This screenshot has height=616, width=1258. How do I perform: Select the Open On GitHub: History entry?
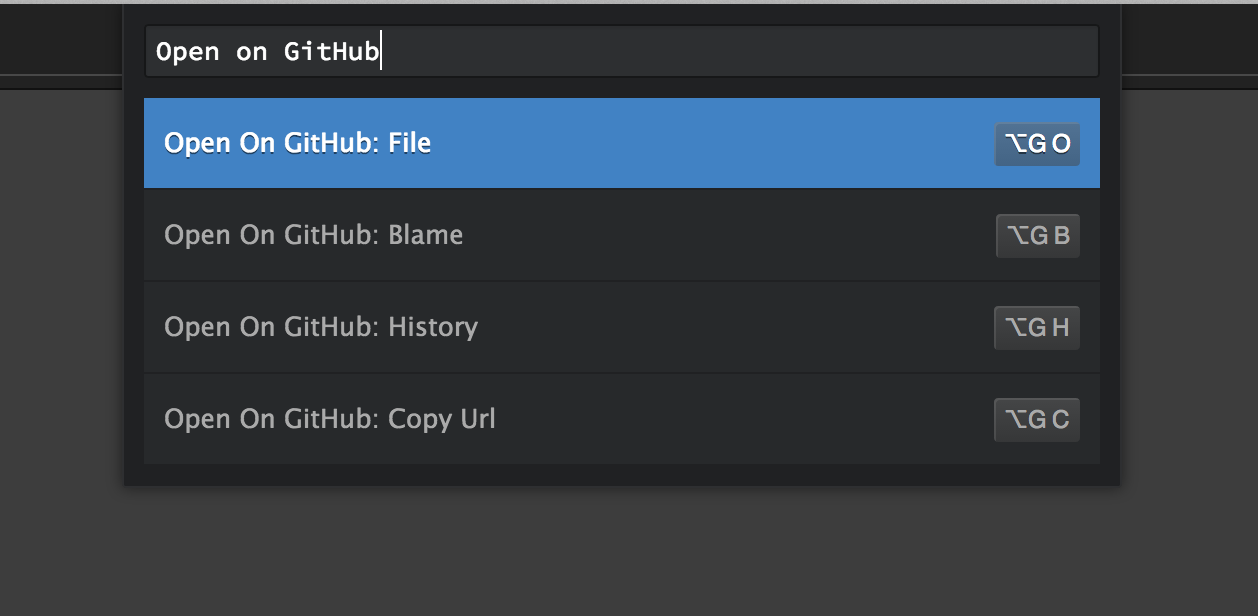[x=320, y=327]
